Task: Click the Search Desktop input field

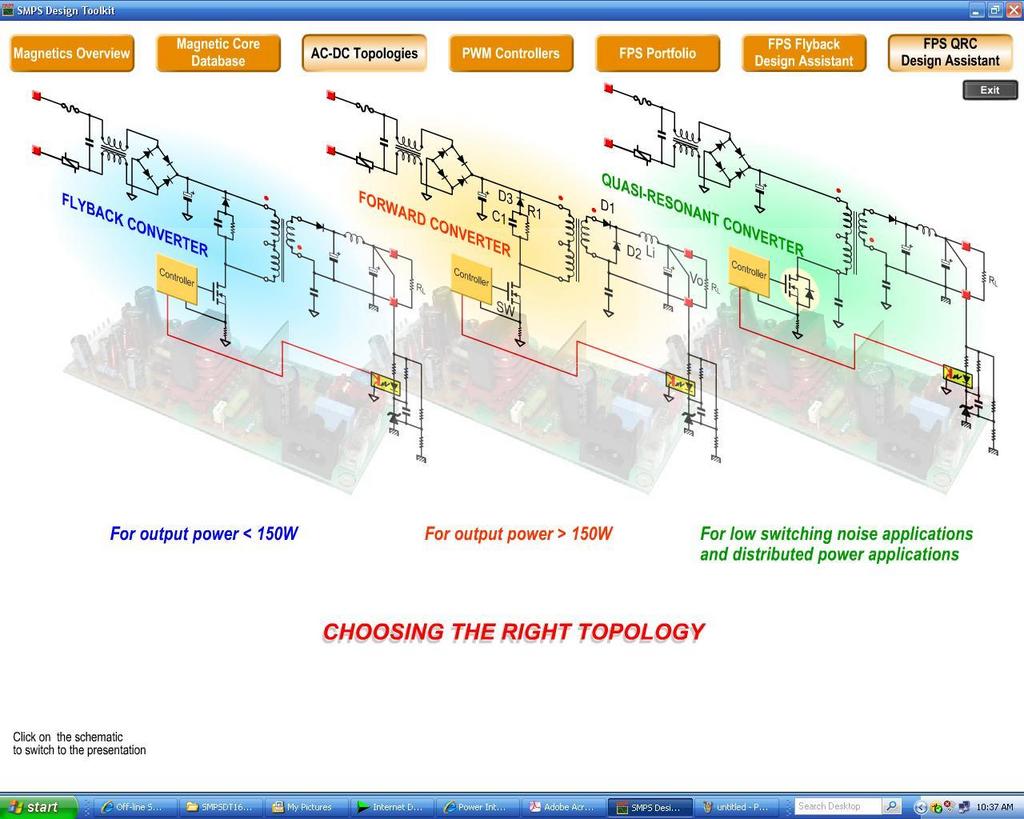Action: pyautogui.click(x=837, y=807)
